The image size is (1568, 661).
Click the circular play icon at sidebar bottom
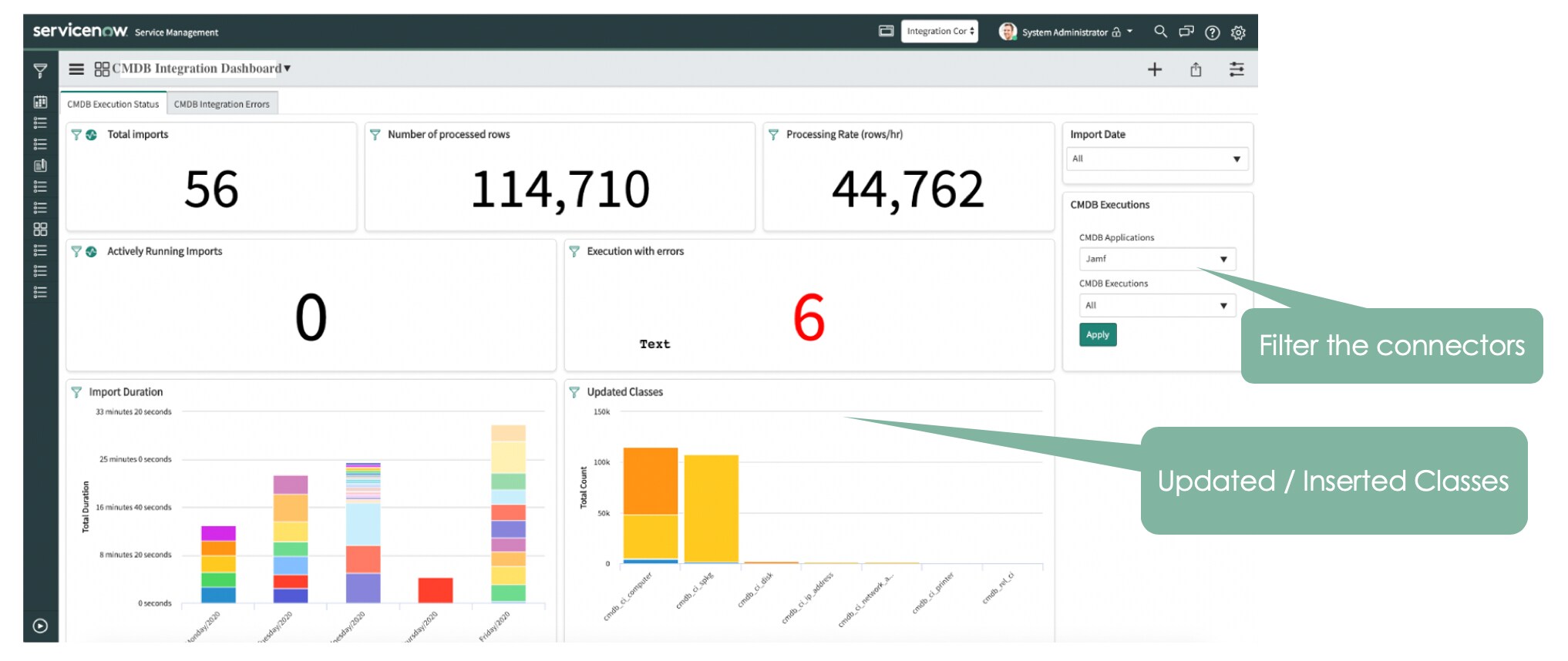tap(40, 626)
